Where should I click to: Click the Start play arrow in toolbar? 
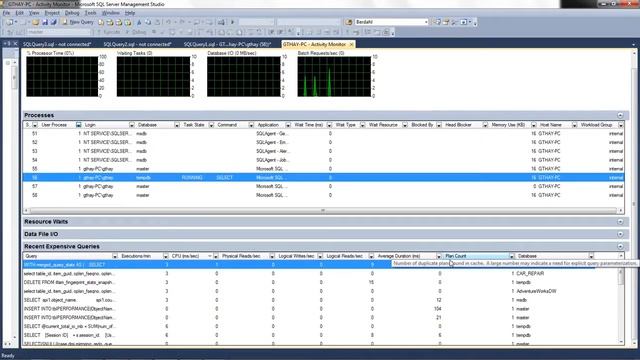[x=233, y=22]
